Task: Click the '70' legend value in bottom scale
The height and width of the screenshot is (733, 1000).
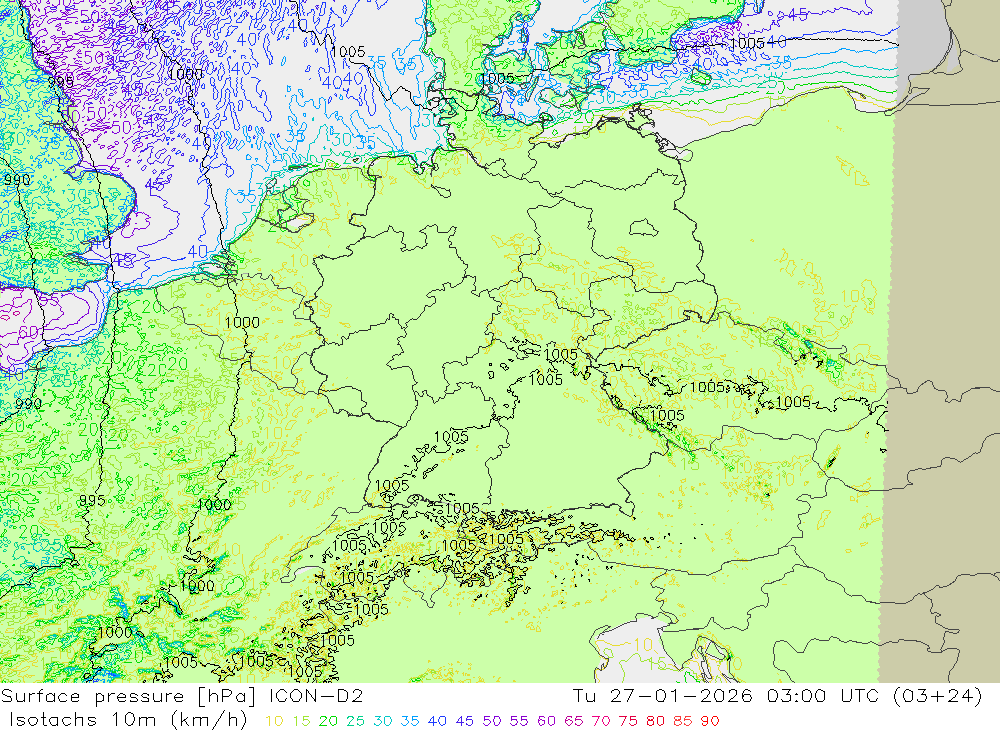Action: pos(601,722)
